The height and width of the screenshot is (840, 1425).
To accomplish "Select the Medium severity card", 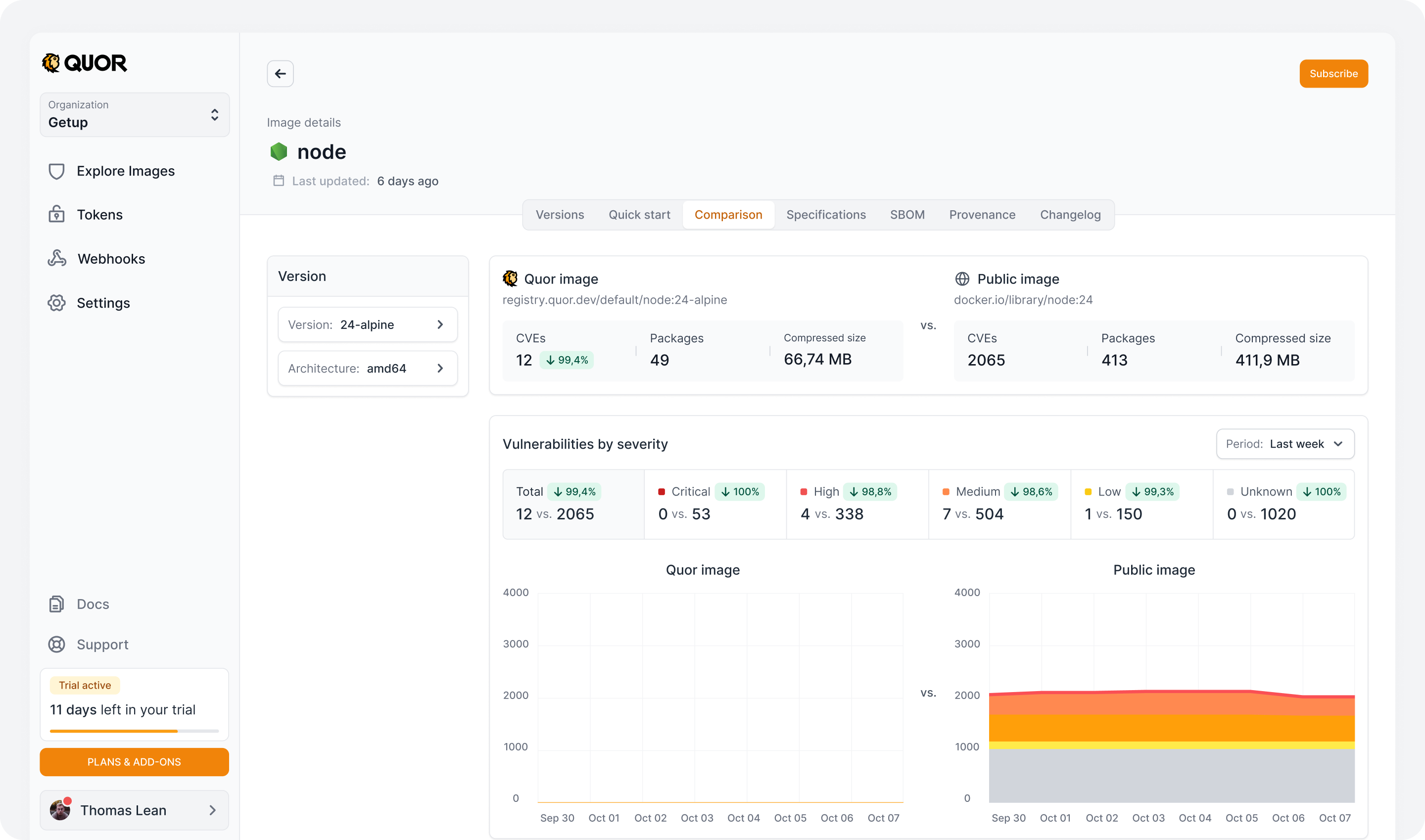I will click(x=1000, y=504).
